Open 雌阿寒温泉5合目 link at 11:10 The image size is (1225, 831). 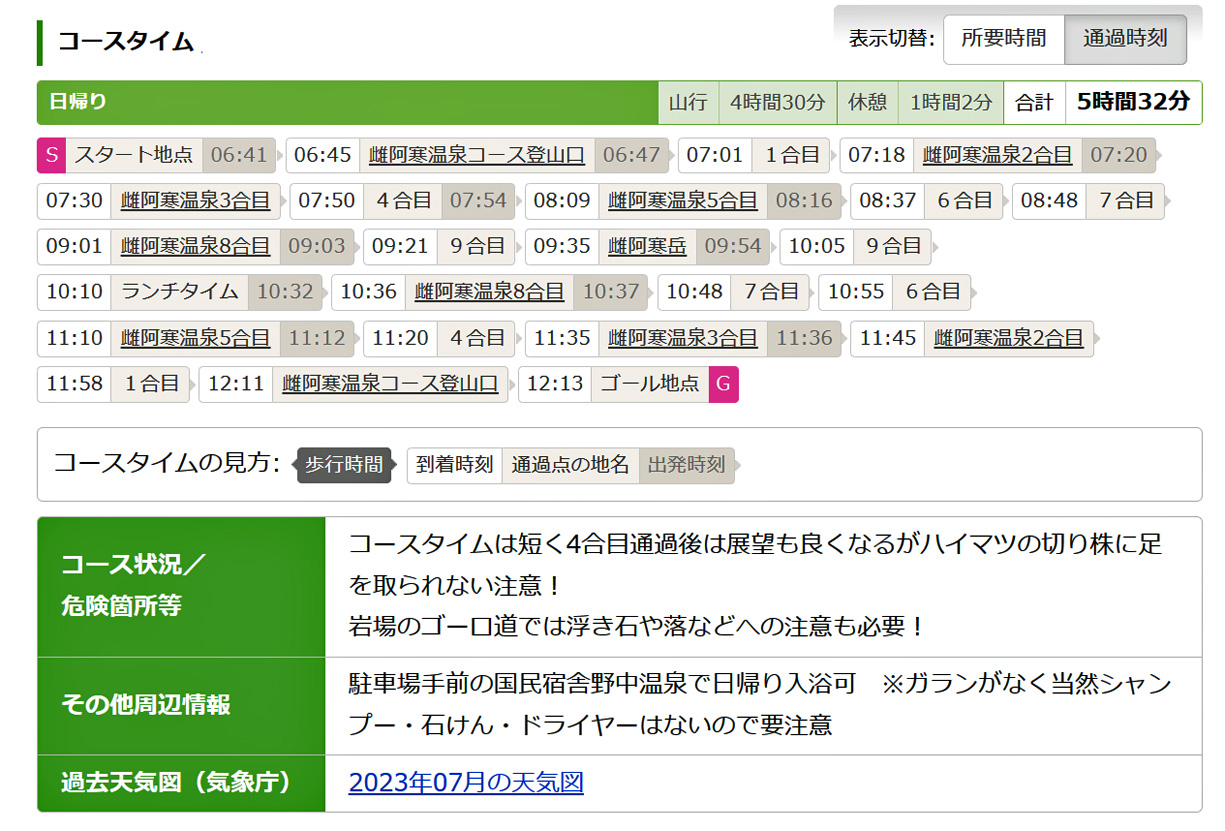pos(195,338)
